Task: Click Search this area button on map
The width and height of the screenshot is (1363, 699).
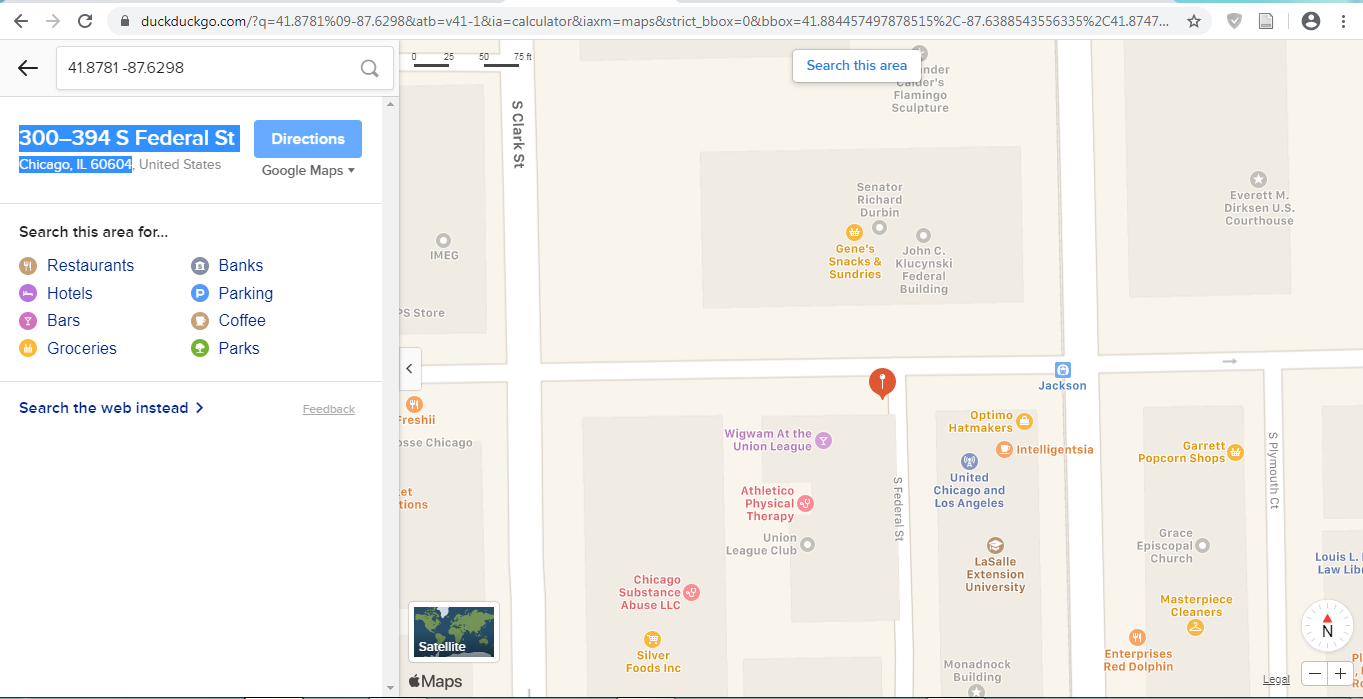Action: click(857, 66)
